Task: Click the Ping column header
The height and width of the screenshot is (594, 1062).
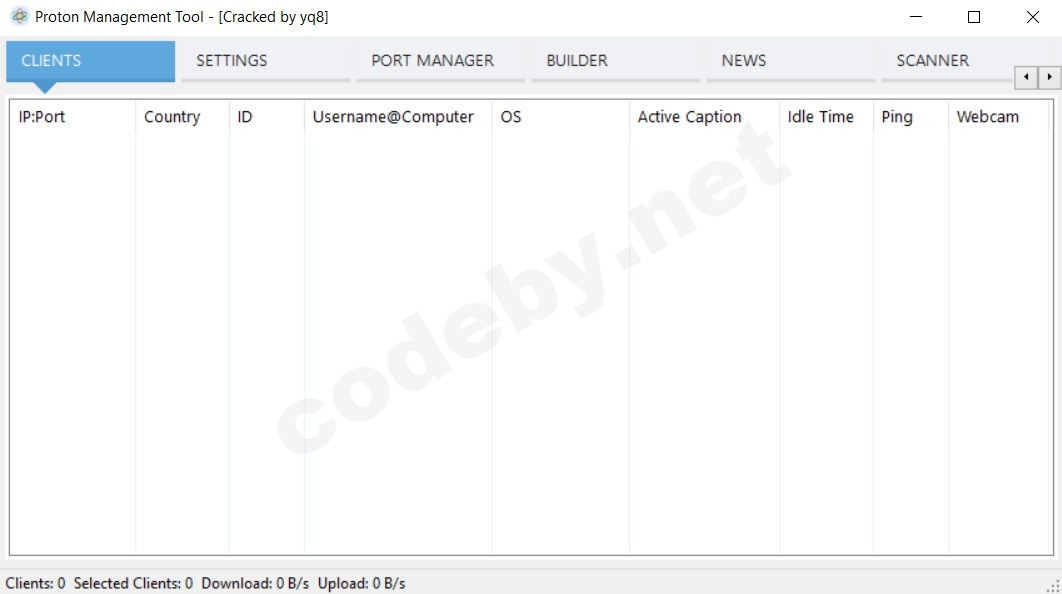Action: pyautogui.click(x=897, y=117)
